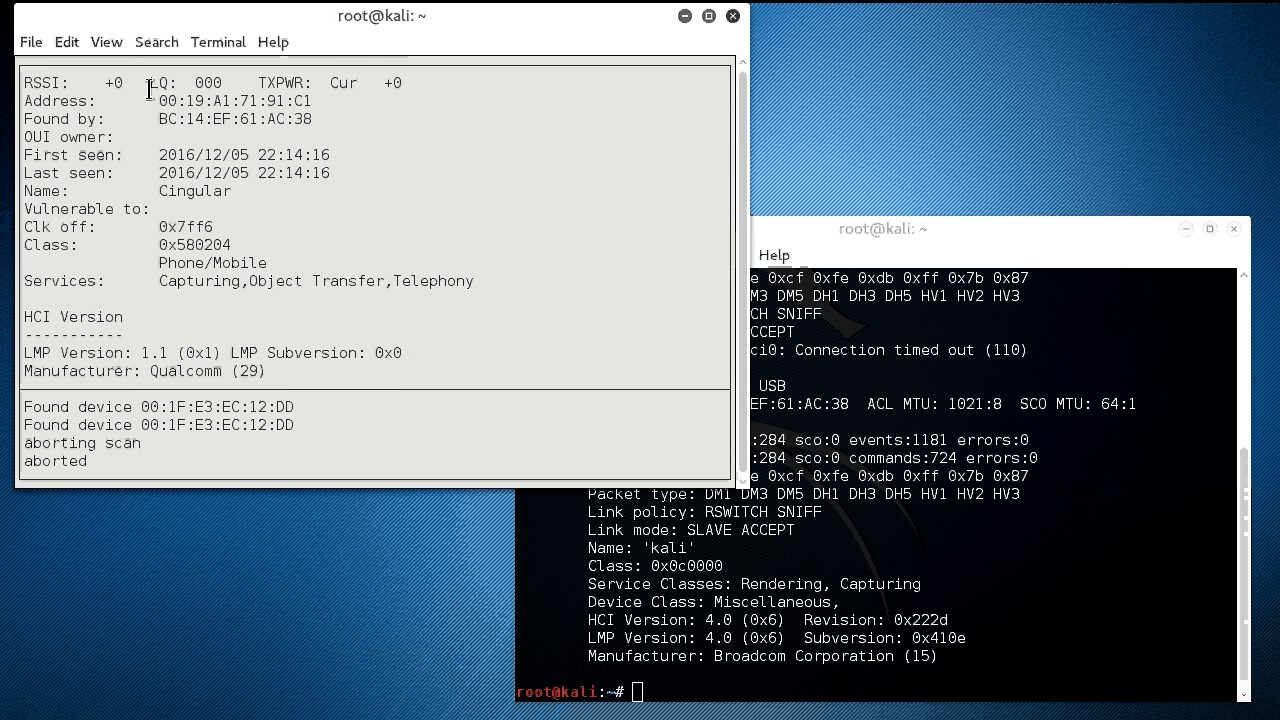
Task: Click the front terminal's vertical scrollbar
Action: (x=742, y=270)
